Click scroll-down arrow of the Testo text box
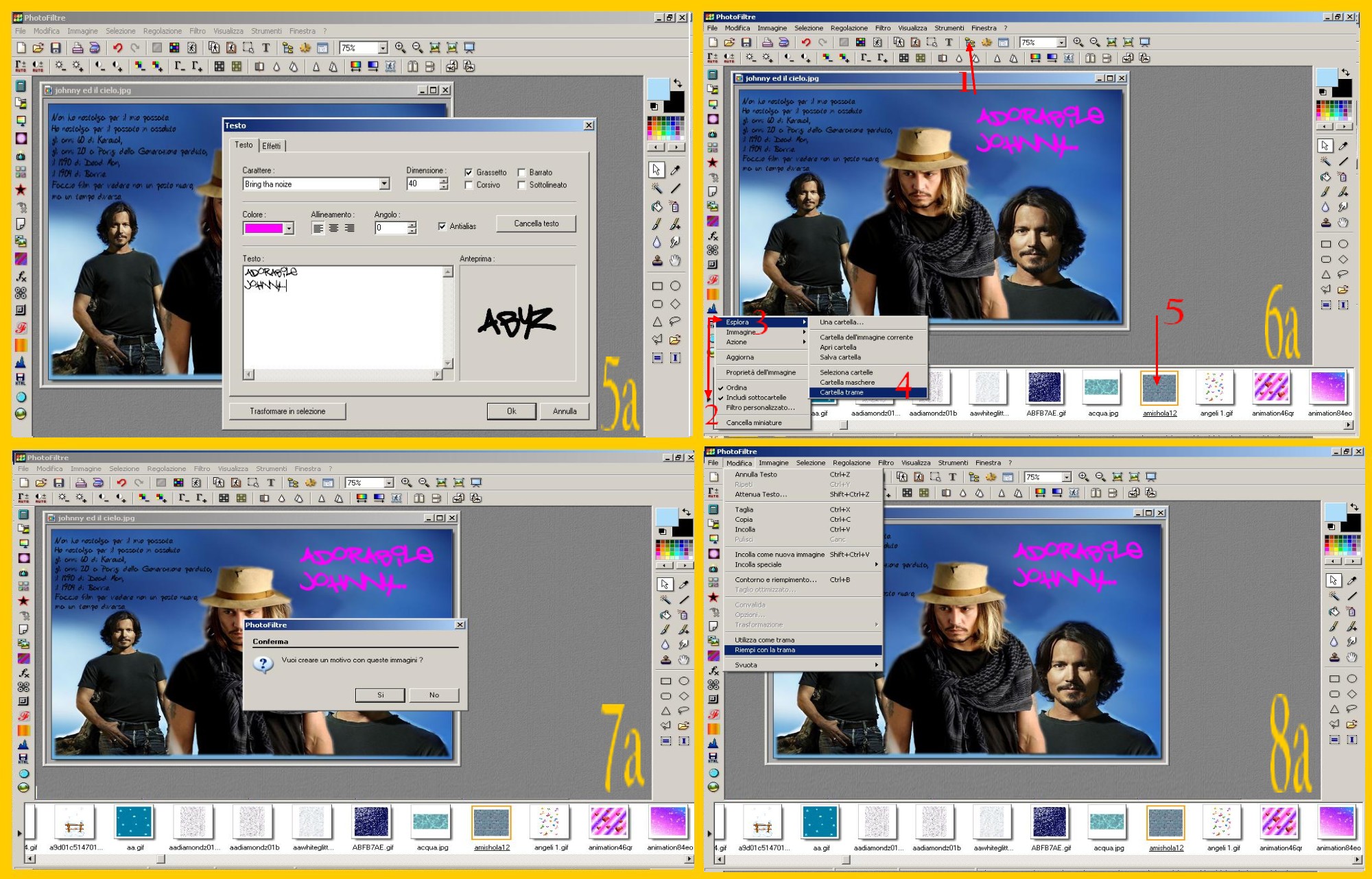Viewport: 1372px width, 879px height. coord(448,363)
